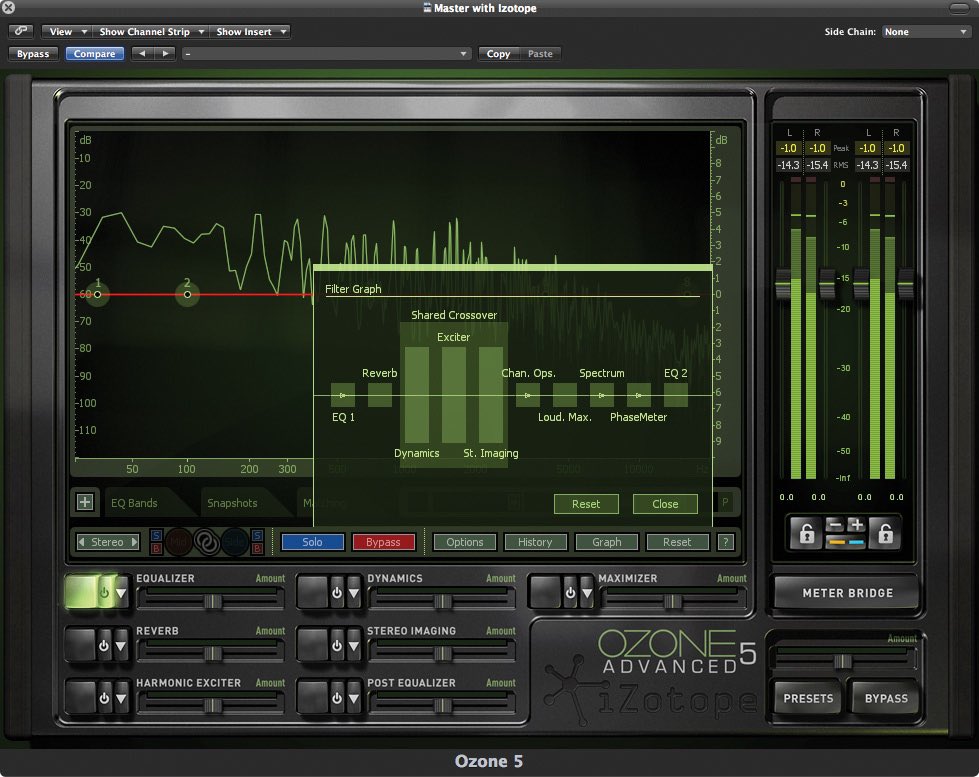This screenshot has width=979, height=777.
Task: Click previous preset left arrow
Action: [142, 54]
